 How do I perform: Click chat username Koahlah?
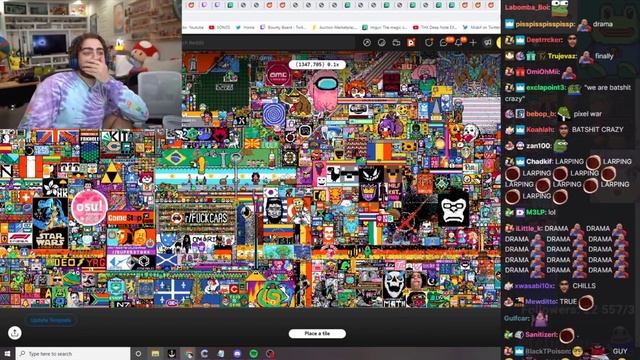click(x=541, y=130)
